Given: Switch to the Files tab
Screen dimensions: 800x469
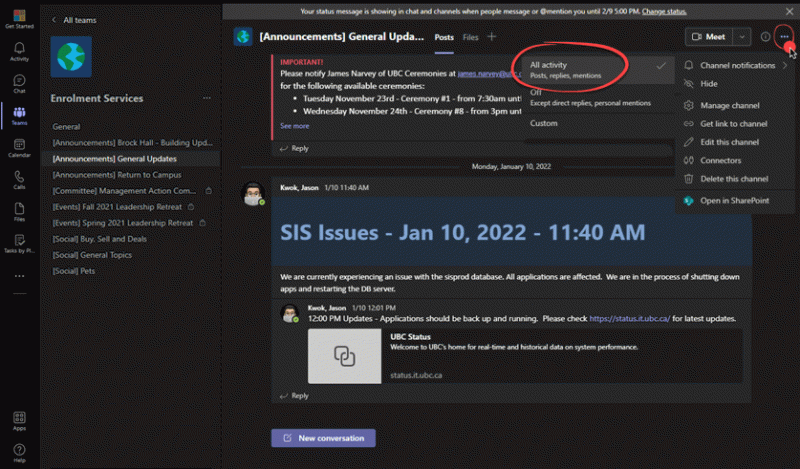Looking at the screenshot, I should [470, 37].
